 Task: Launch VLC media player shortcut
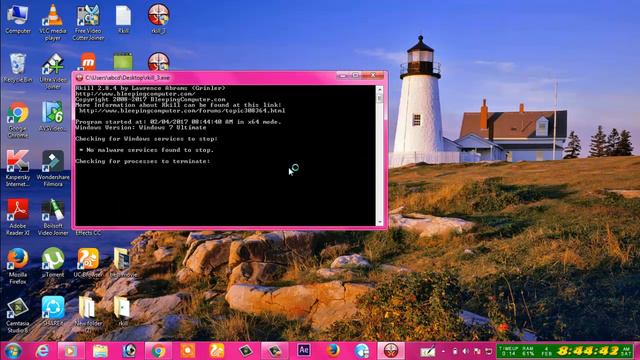coord(53,22)
